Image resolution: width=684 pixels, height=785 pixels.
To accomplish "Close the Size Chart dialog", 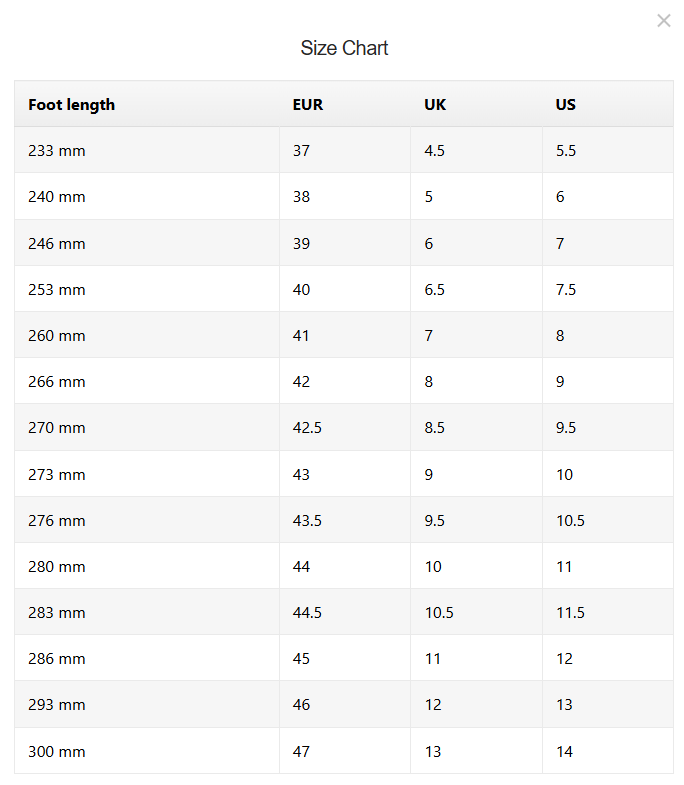I will click(663, 21).
